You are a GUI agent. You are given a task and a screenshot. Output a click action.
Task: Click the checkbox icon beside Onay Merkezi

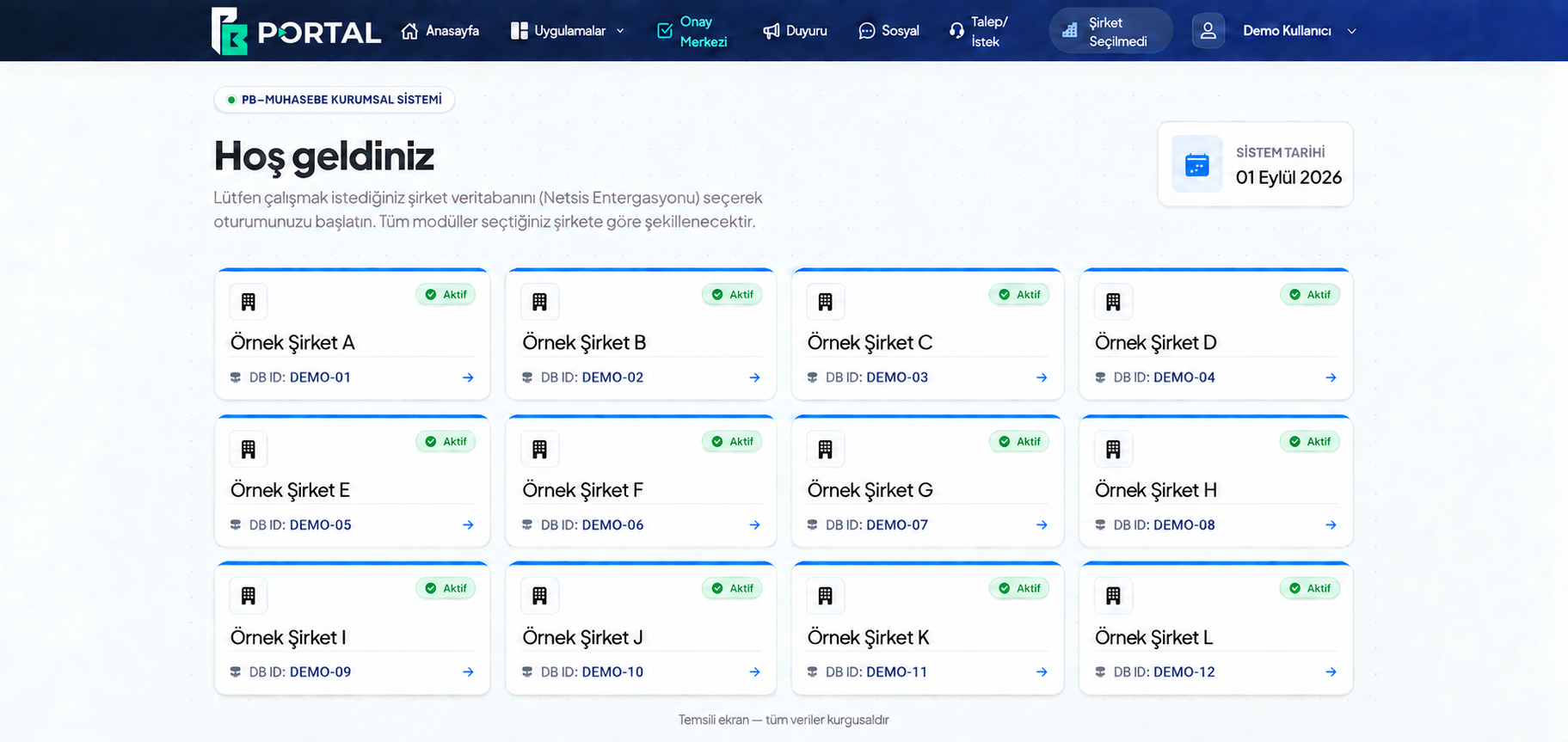click(x=665, y=31)
